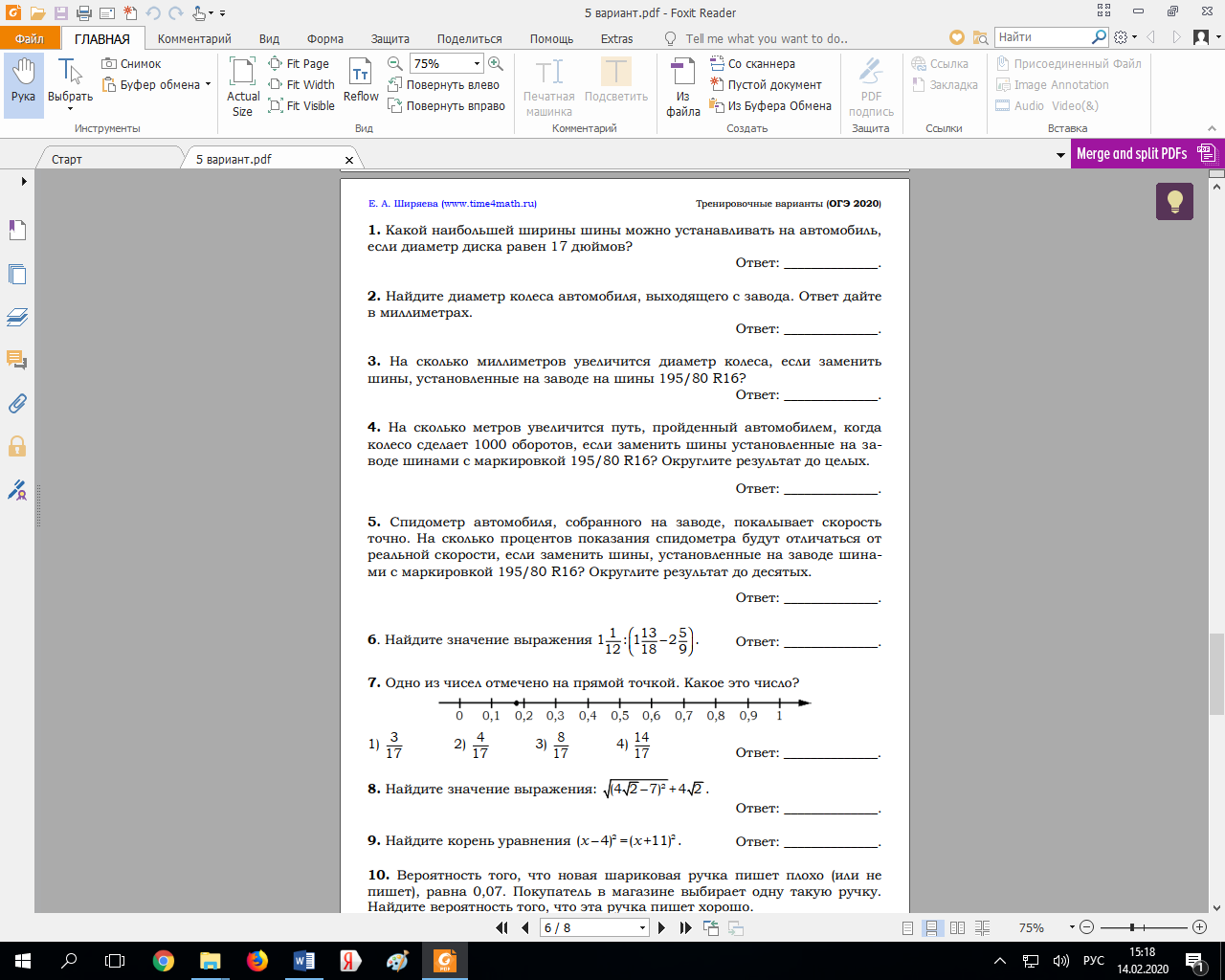The width and height of the screenshot is (1225, 980).
Task: Click Merge and split PDFs banner
Action: click(1146, 153)
